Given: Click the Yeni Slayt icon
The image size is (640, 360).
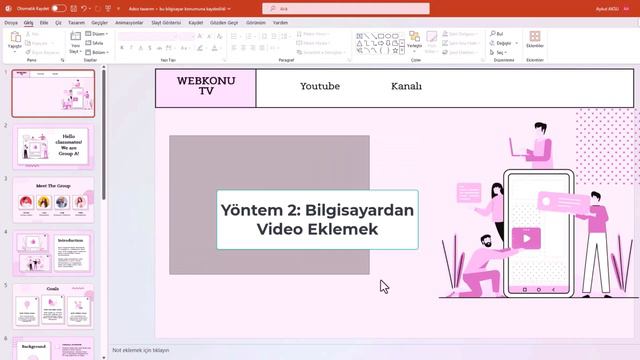Looking at the screenshot, I should [76, 37].
